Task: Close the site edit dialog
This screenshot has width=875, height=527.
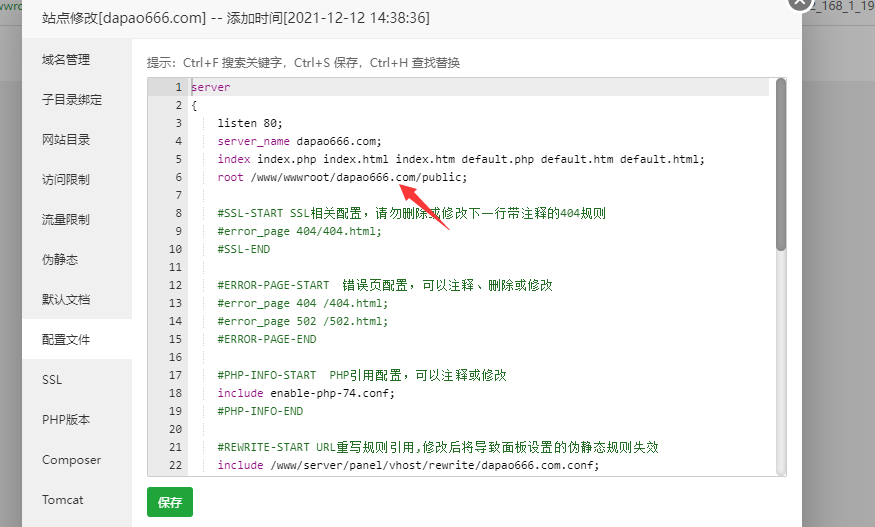Action: tap(800, 2)
